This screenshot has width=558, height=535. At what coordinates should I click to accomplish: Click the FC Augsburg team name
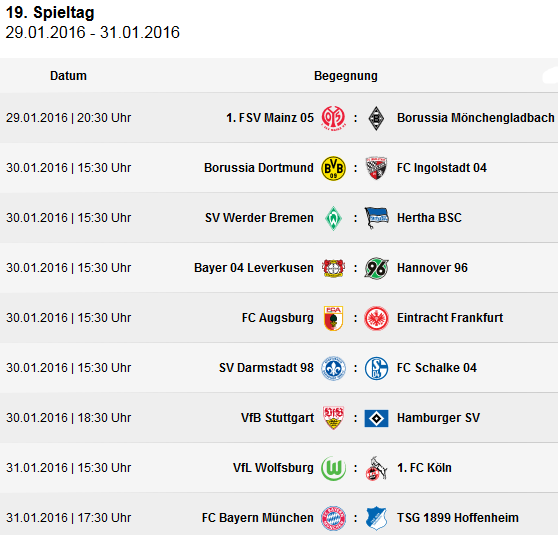tap(278, 318)
